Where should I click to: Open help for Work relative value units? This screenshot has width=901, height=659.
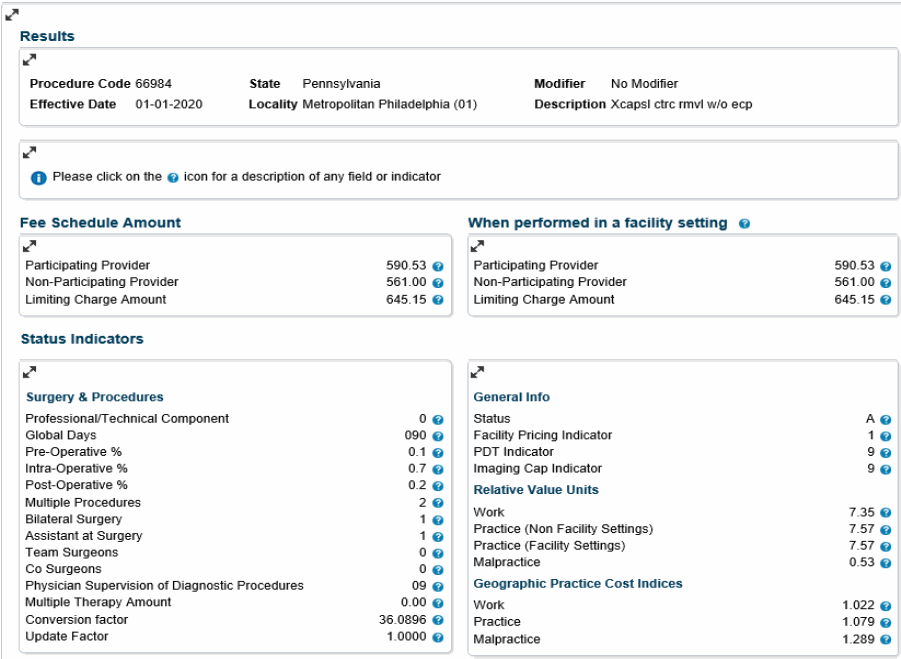tap(886, 511)
